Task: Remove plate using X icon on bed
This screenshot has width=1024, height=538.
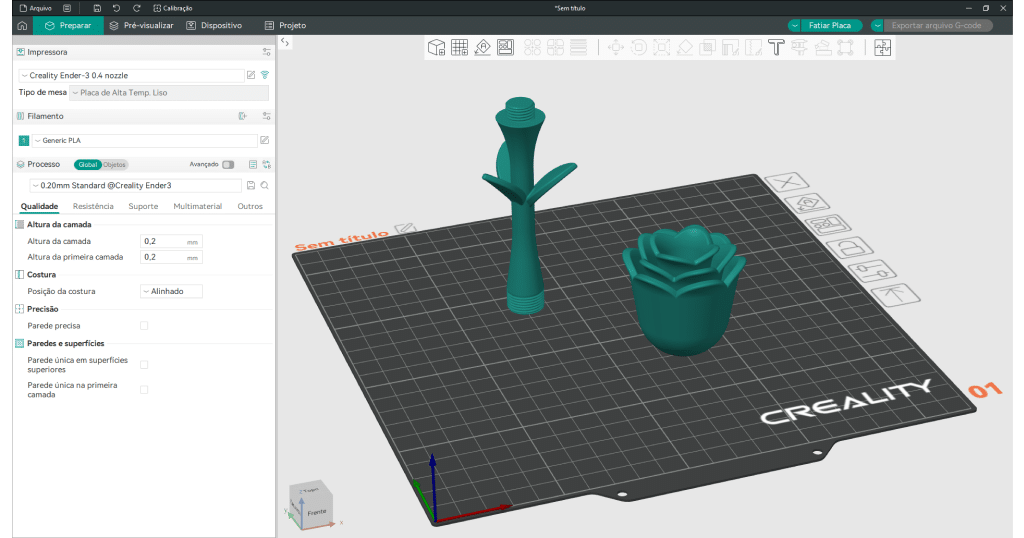Action: click(x=786, y=182)
